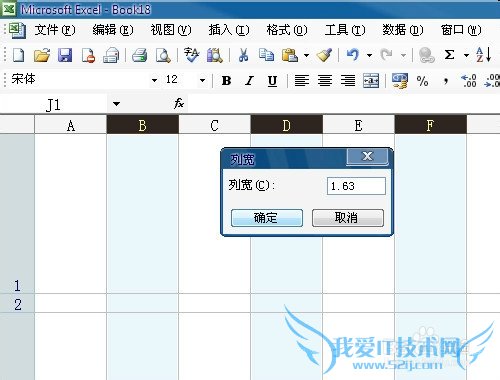Viewport: 500px width, 380px height.
Task: Select row 2 header
Action: (x=17, y=303)
